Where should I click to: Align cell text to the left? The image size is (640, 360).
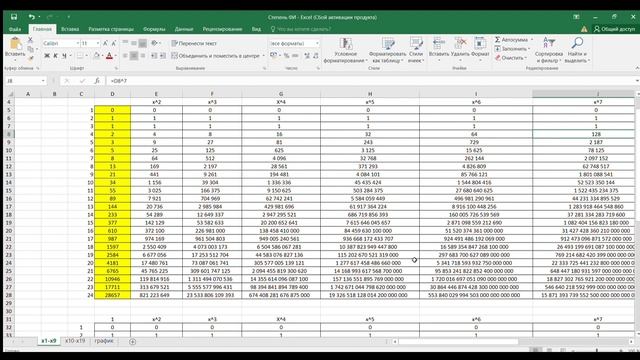(125, 56)
